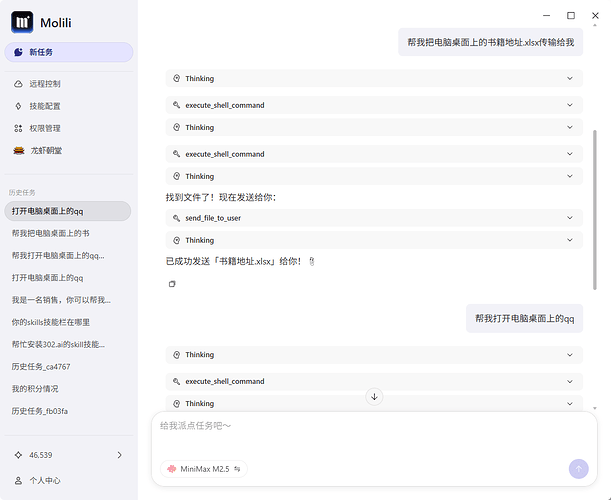Click the scroll-to-bottom arrow button
This screenshot has height=500, width=611.
tap(375, 397)
